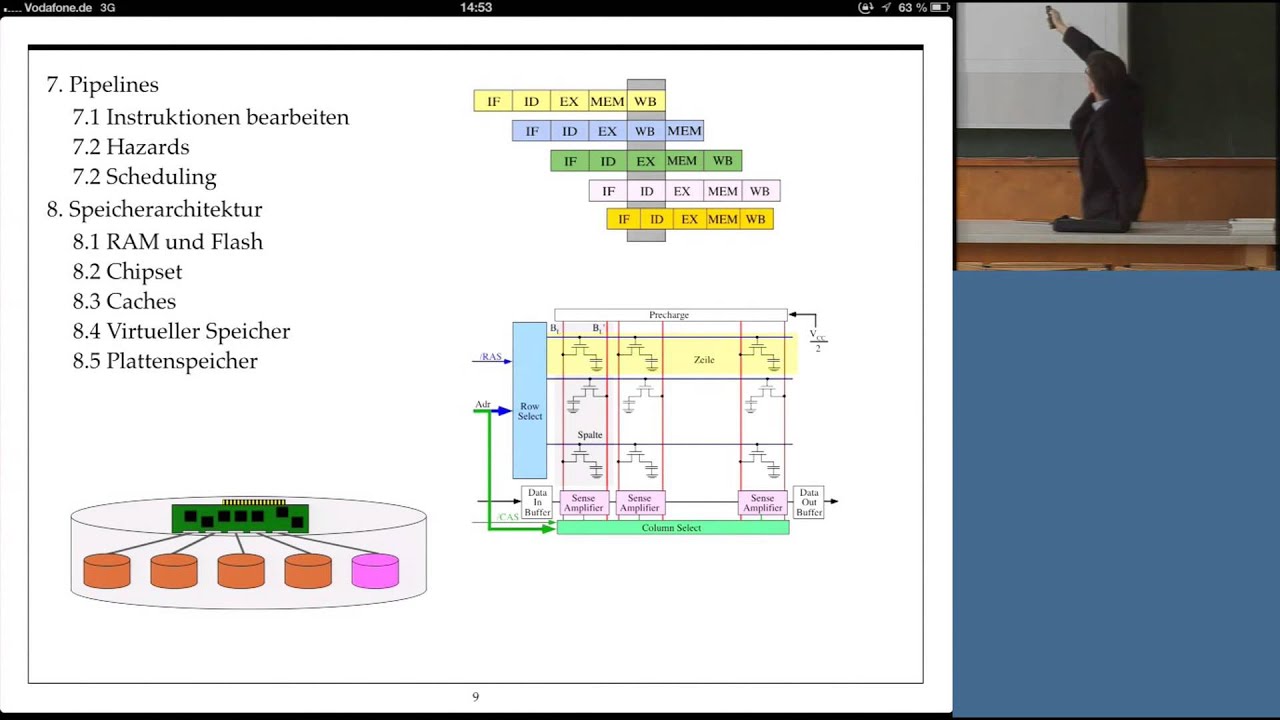Select the "8.1 RAM und Flash" line

tap(167, 242)
